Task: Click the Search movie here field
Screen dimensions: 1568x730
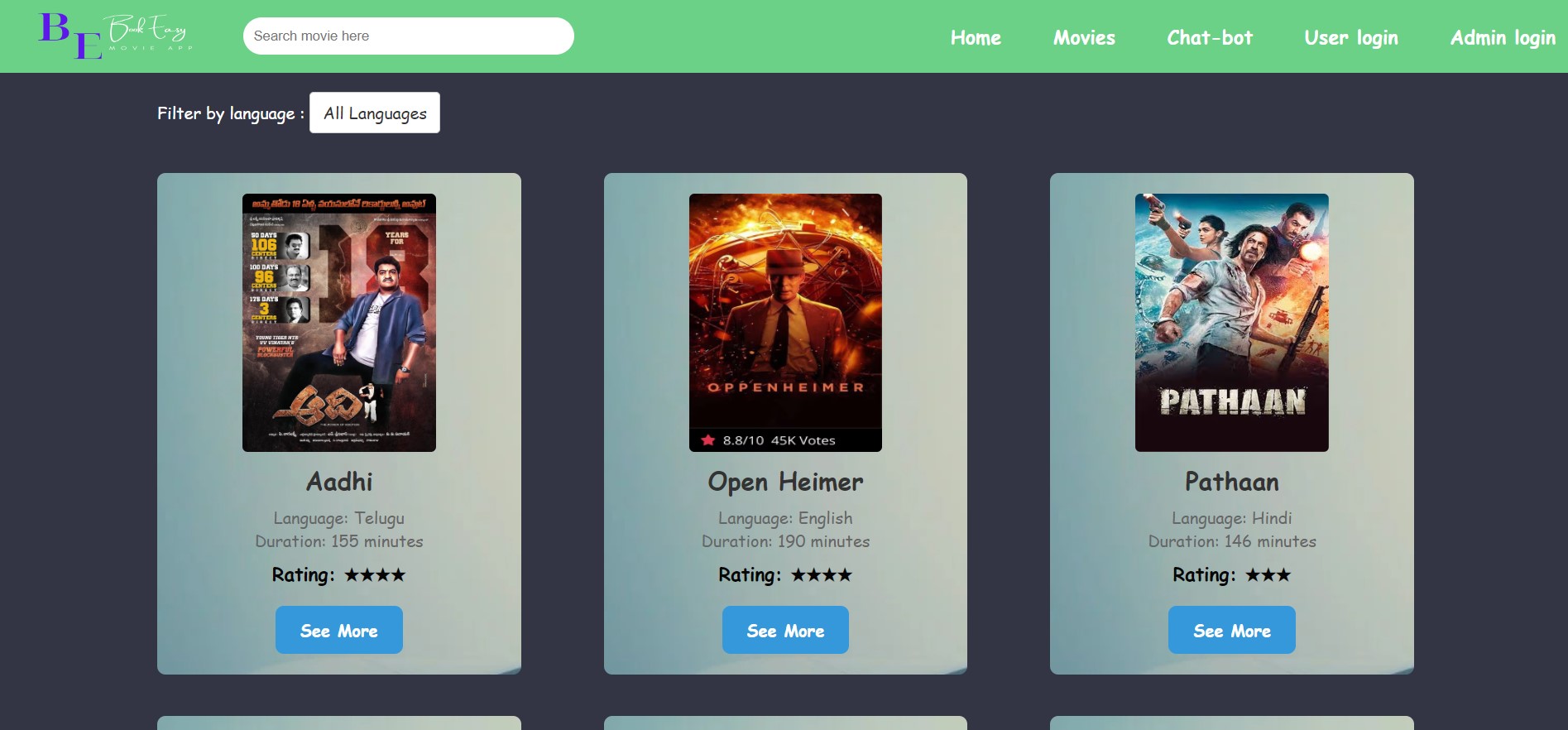Action: pyautogui.click(x=408, y=36)
